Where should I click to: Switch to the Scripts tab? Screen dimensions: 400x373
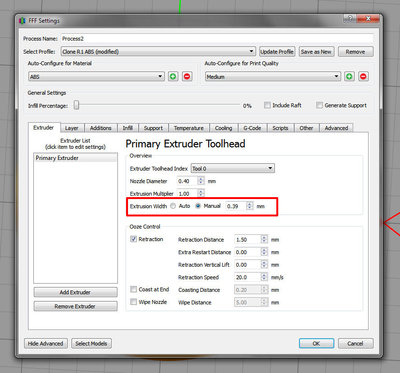(x=280, y=128)
